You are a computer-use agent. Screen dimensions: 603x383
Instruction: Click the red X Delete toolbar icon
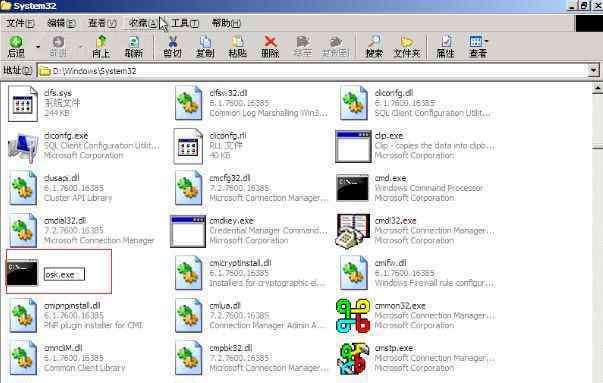coord(270,42)
